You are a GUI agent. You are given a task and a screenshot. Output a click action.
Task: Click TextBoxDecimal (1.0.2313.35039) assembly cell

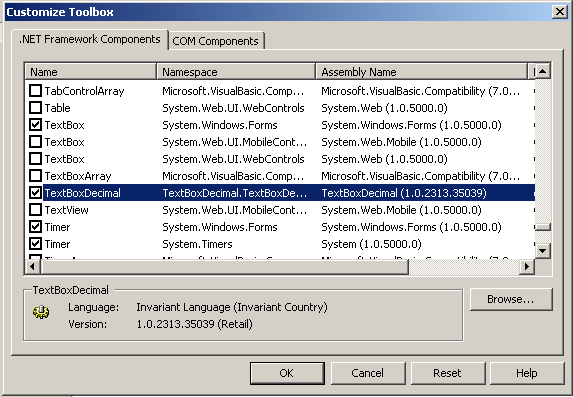coord(404,193)
